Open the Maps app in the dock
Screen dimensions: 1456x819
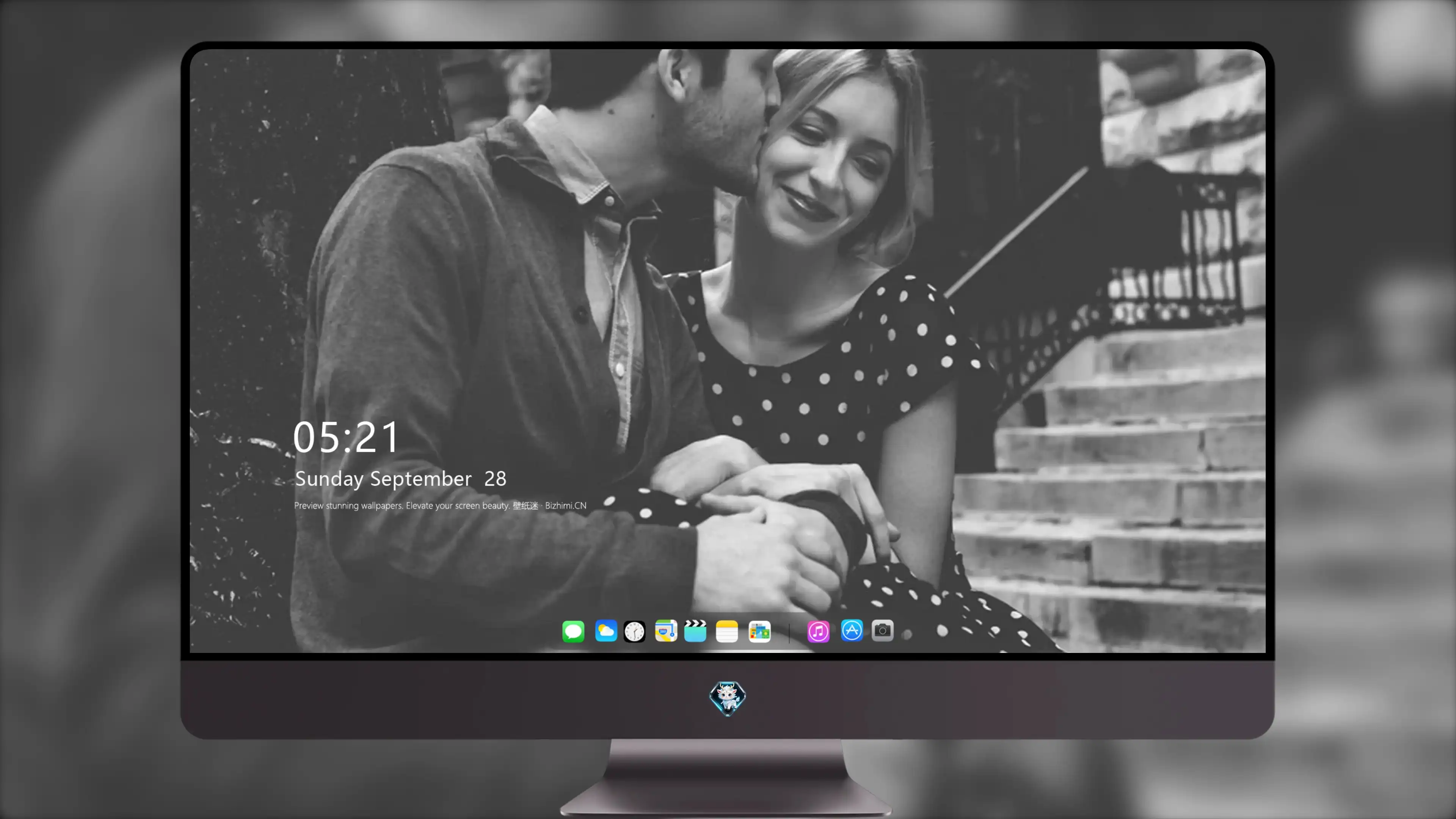tap(666, 631)
